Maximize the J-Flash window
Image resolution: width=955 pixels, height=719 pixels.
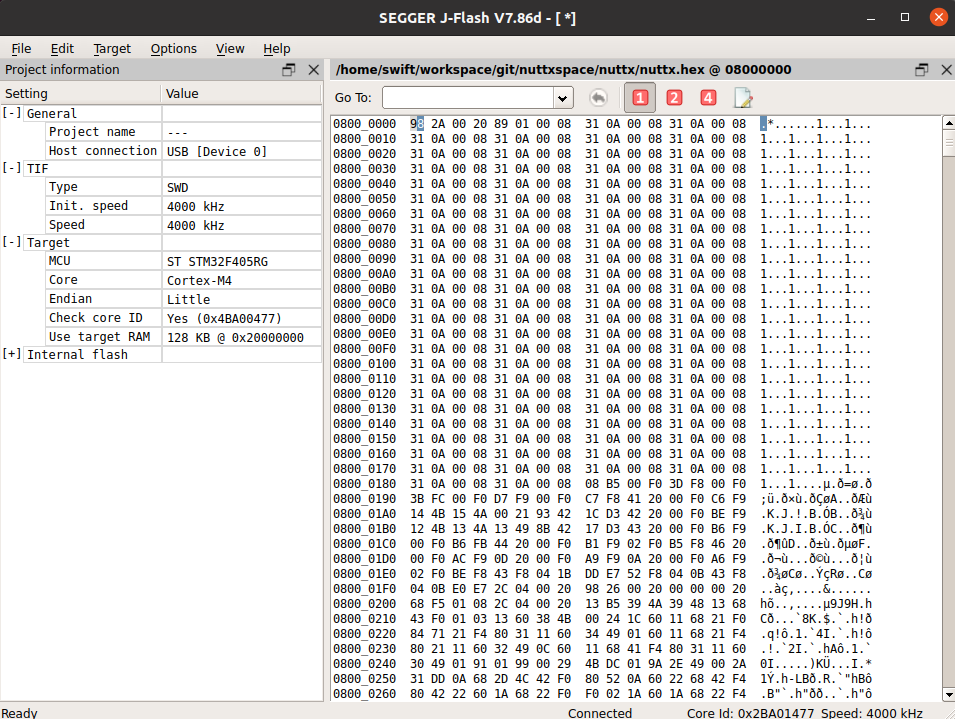pos(905,18)
